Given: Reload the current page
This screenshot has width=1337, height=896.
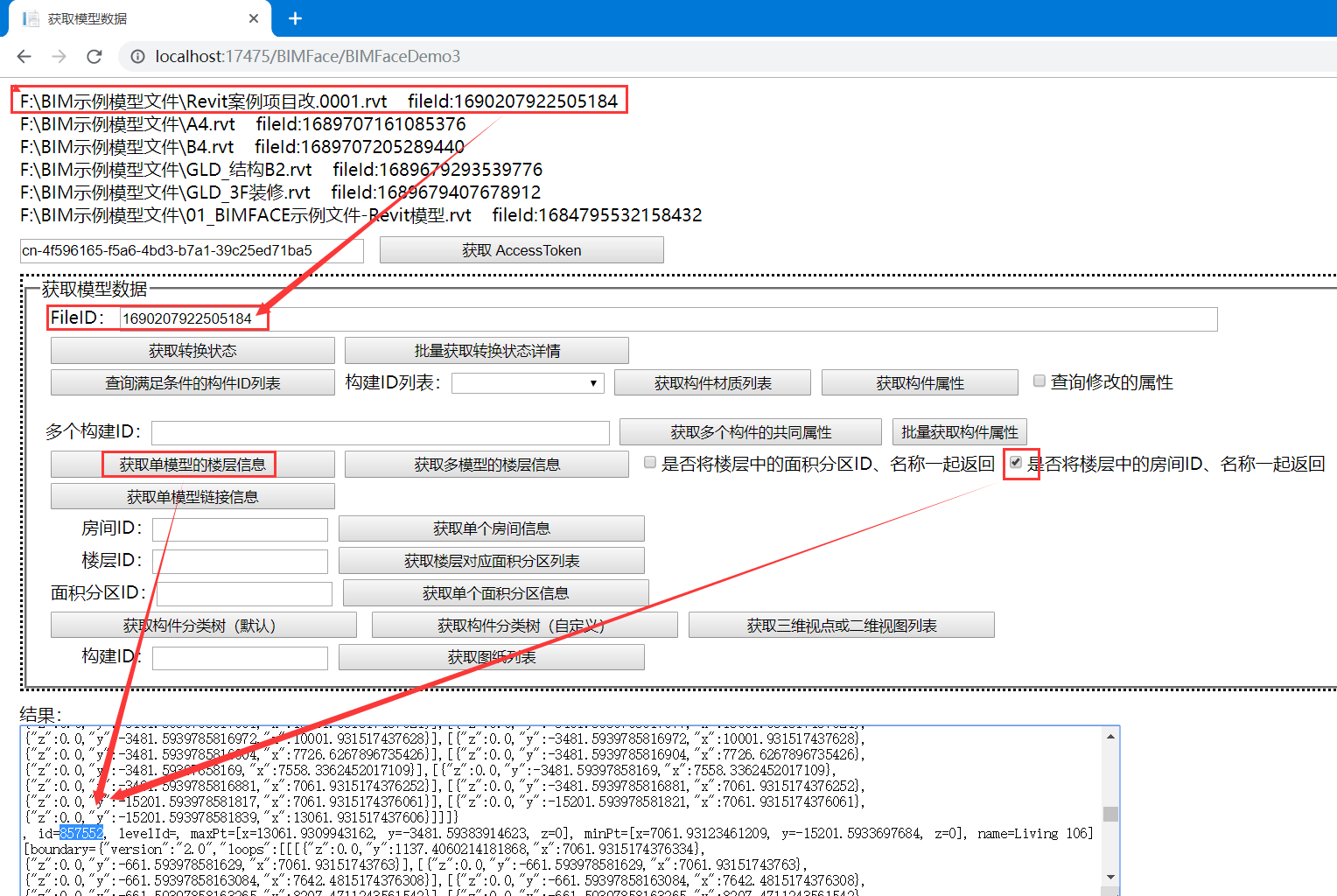Looking at the screenshot, I should [94, 56].
